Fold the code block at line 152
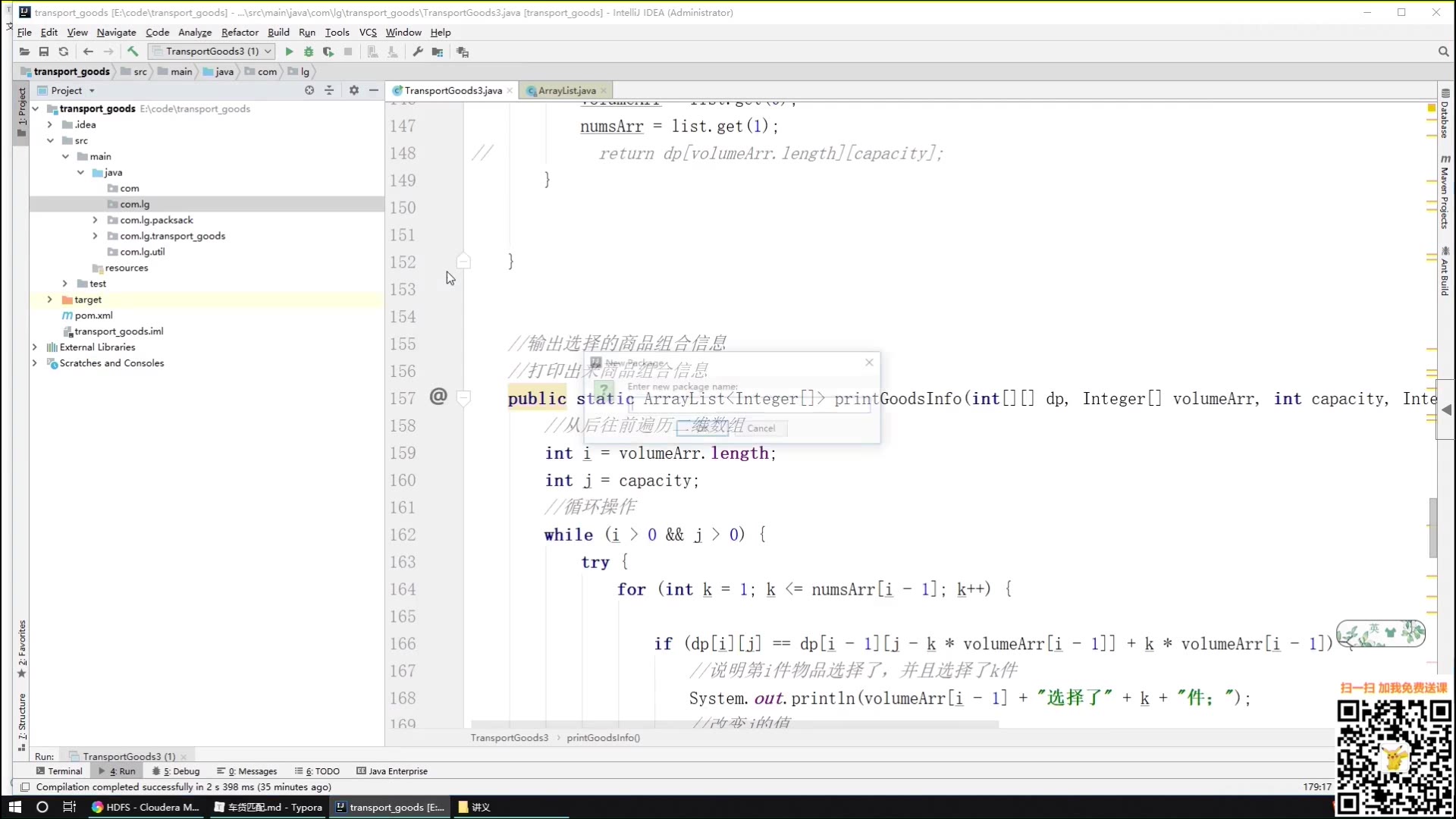 (x=463, y=262)
